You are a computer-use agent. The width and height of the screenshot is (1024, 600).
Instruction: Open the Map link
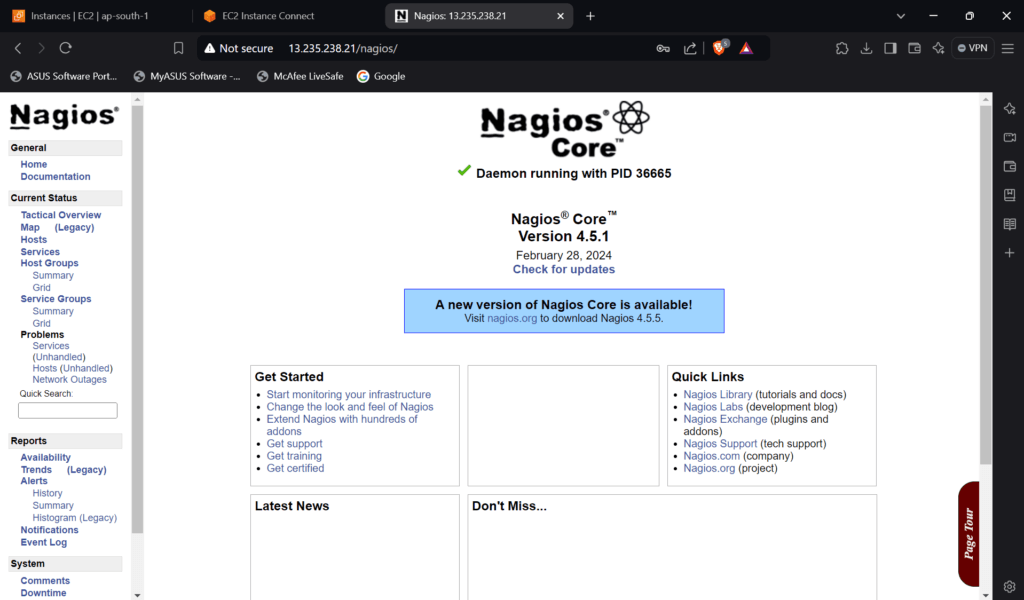tap(30, 227)
